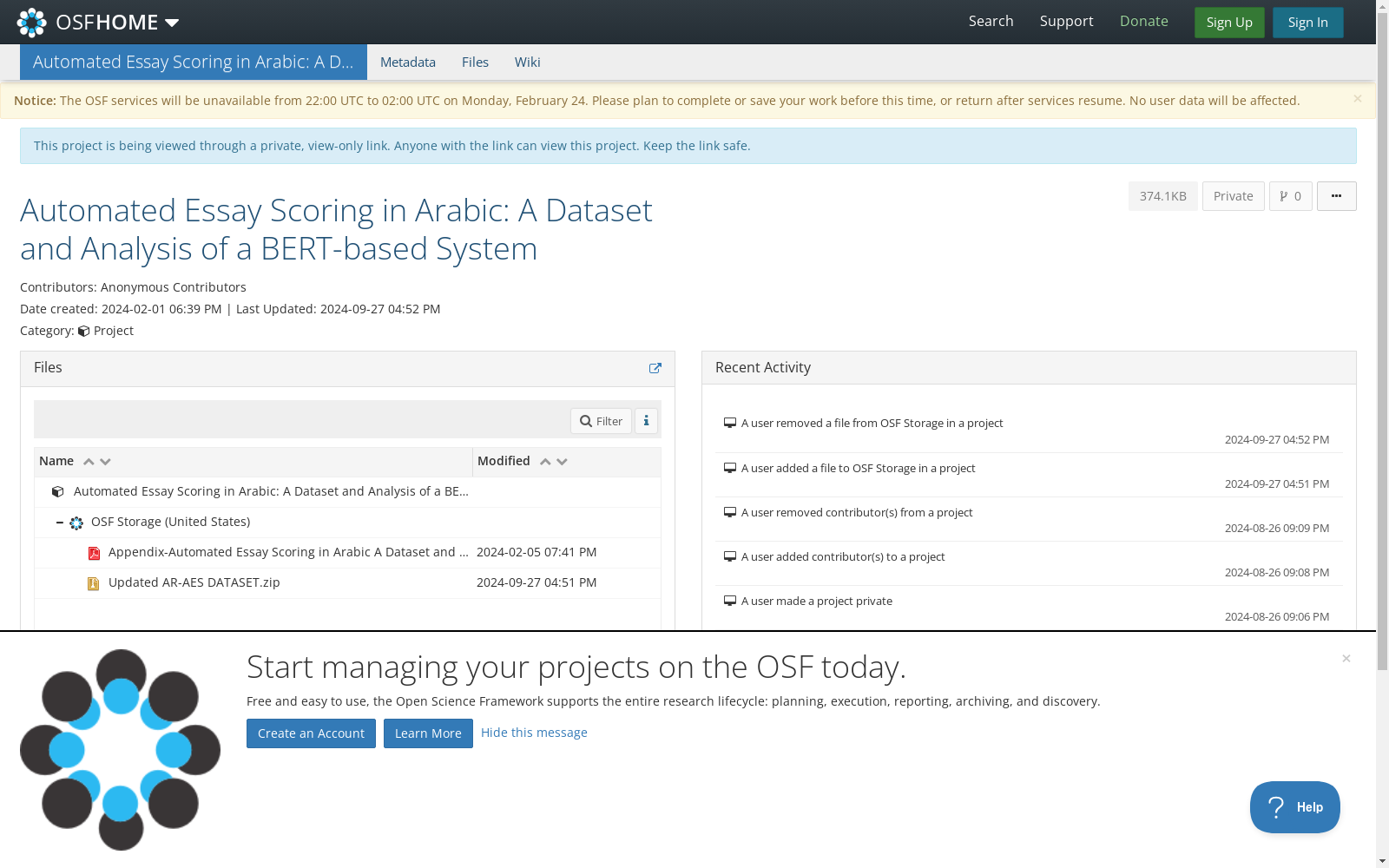1389x868 pixels.
Task: Sort files by Name ascending
Action: [x=89, y=462]
